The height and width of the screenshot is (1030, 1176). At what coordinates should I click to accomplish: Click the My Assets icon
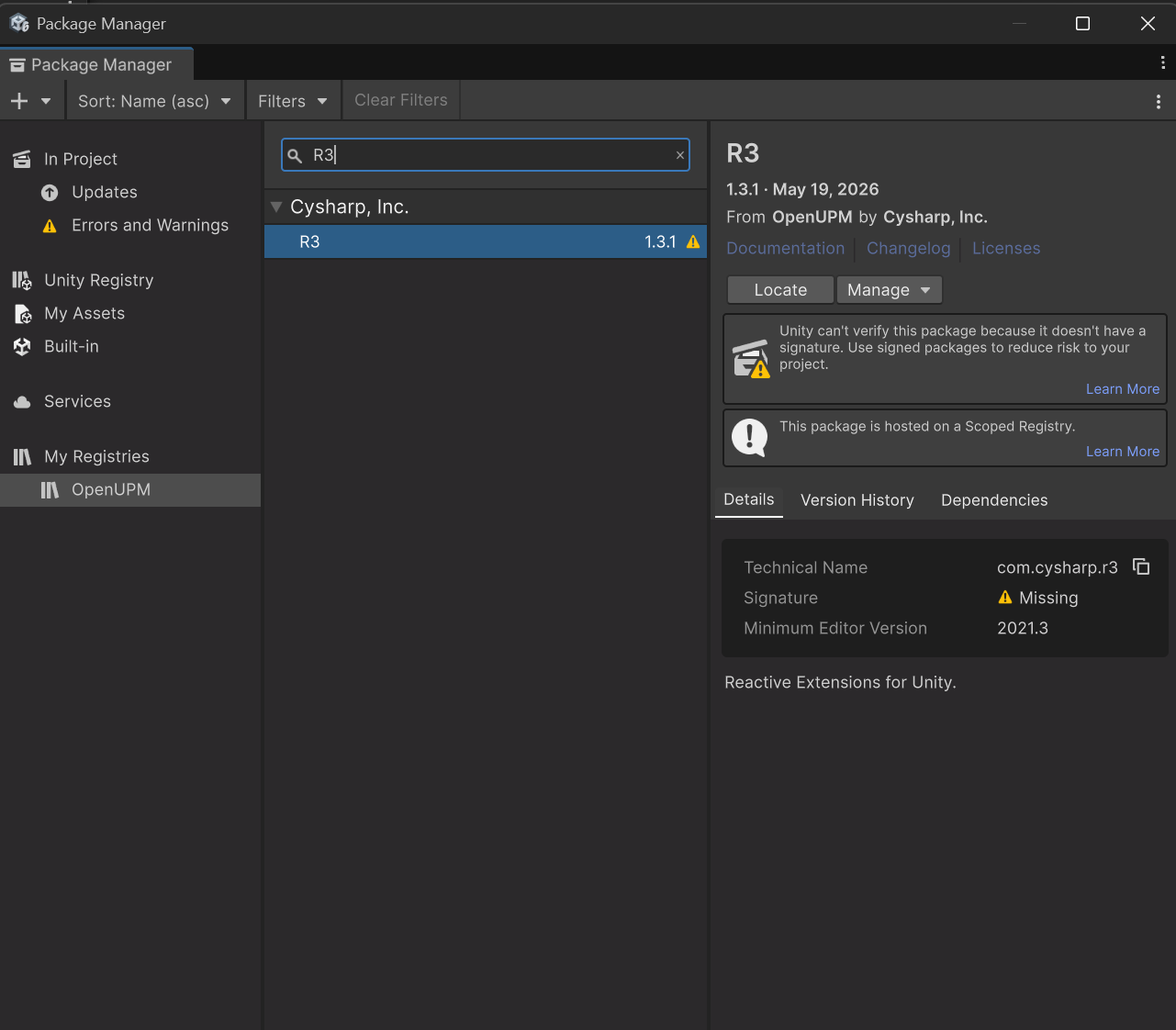click(x=23, y=314)
